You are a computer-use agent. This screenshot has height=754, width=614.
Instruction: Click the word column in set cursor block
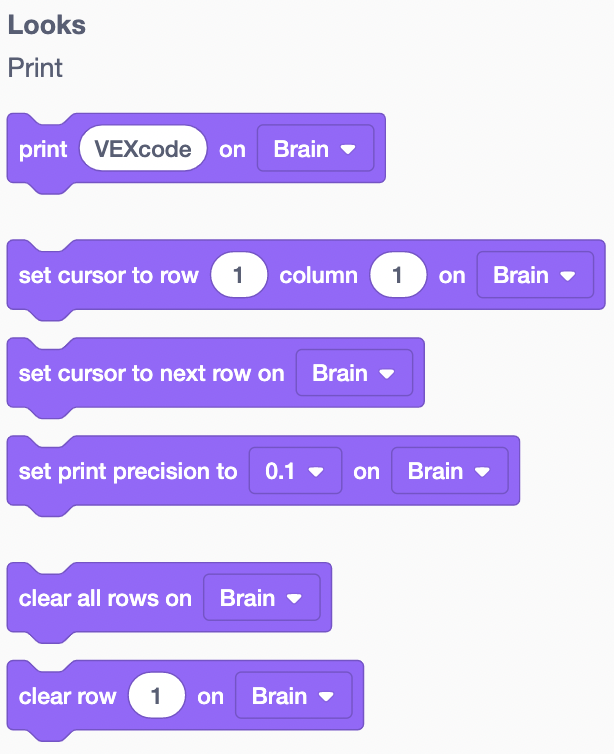tap(318, 276)
